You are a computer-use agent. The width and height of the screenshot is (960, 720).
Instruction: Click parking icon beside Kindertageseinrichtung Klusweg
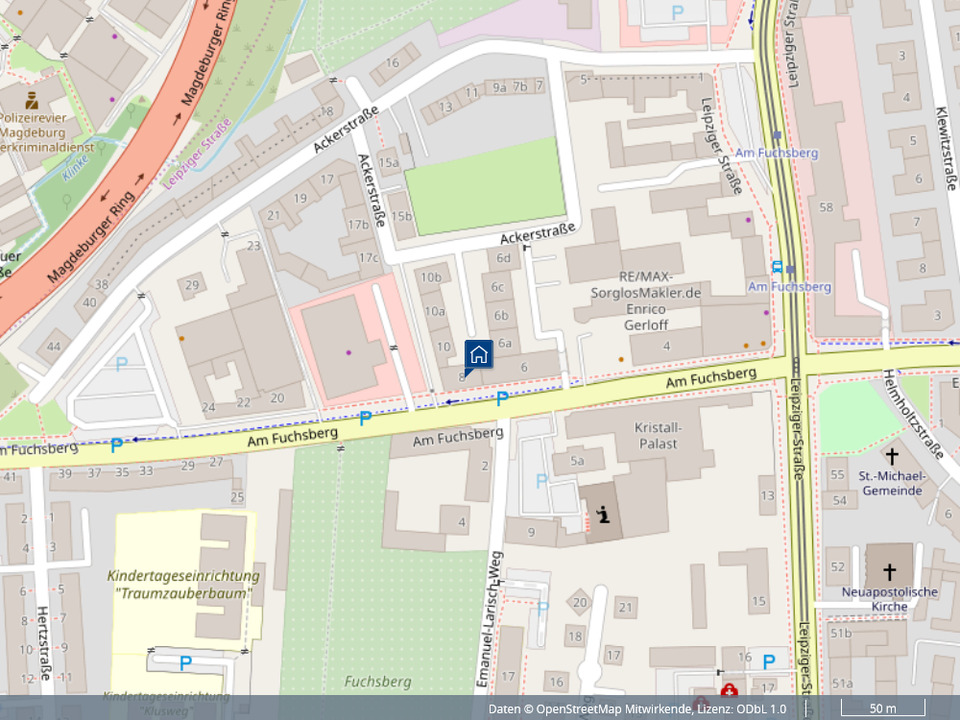[185, 663]
